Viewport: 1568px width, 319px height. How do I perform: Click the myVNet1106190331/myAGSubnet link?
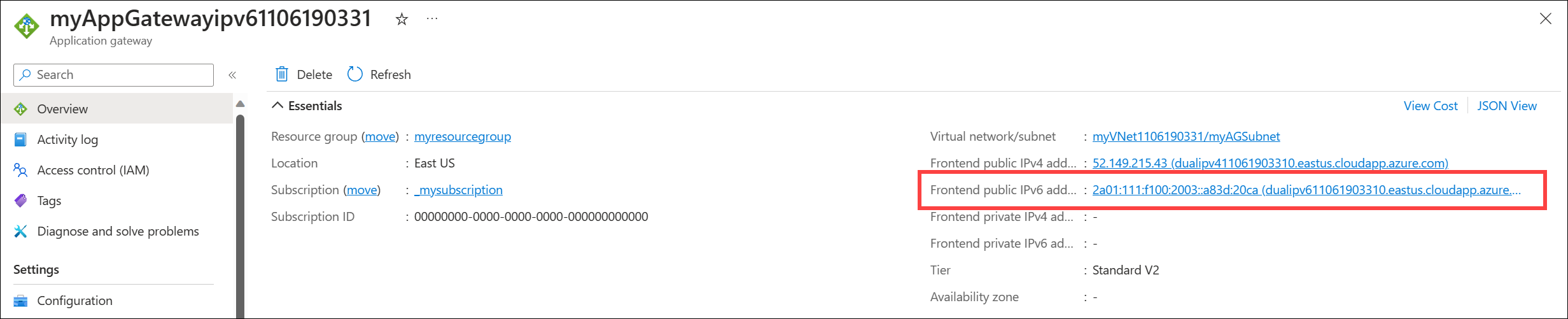tap(1186, 136)
